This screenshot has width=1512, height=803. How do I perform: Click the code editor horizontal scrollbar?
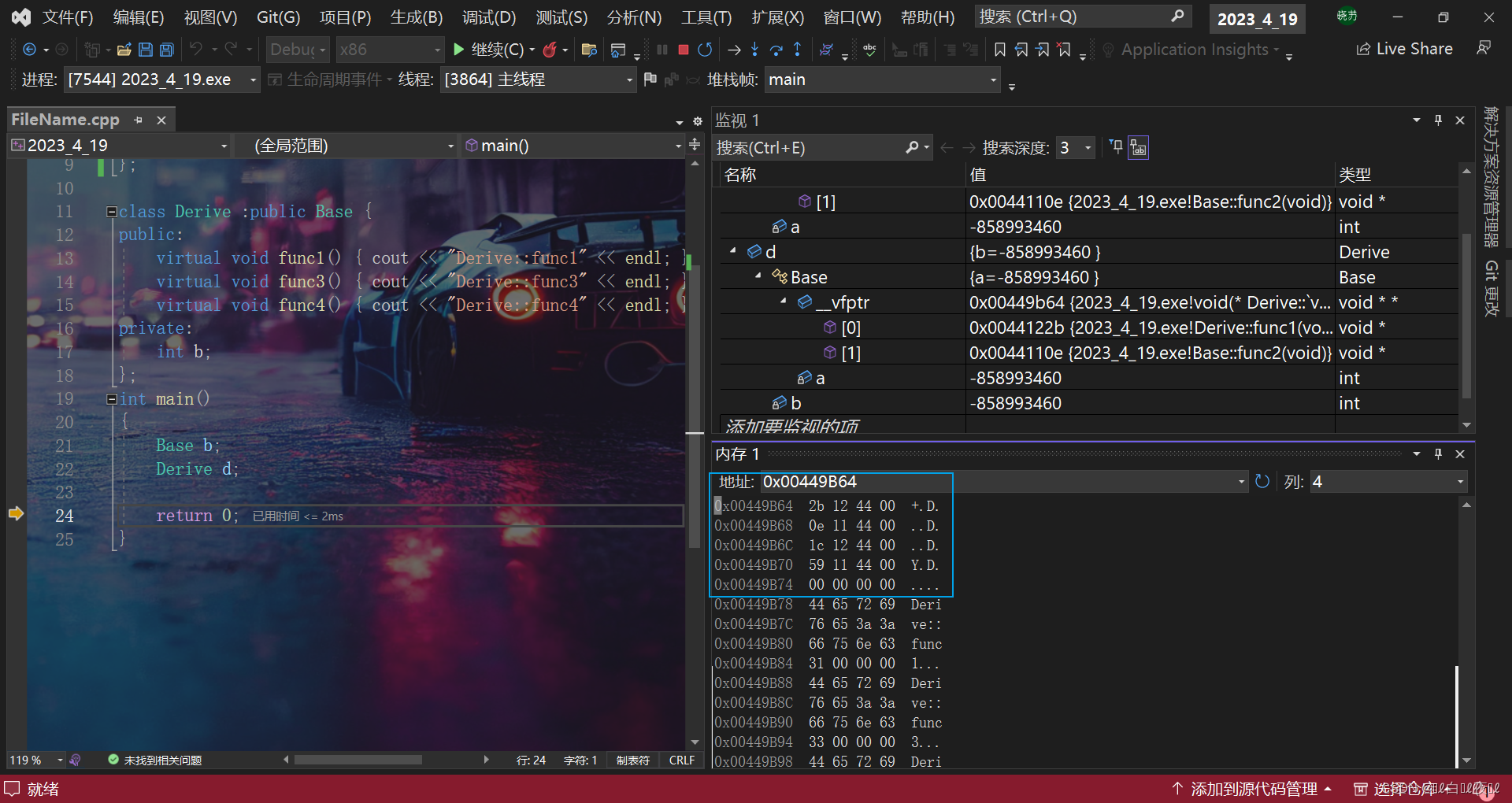click(x=358, y=760)
